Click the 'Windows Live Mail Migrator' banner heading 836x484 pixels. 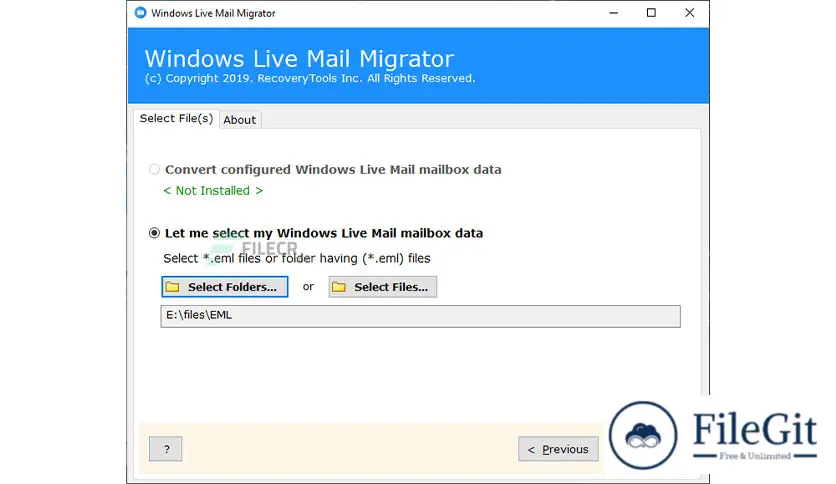pyautogui.click(x=299, y=58)
